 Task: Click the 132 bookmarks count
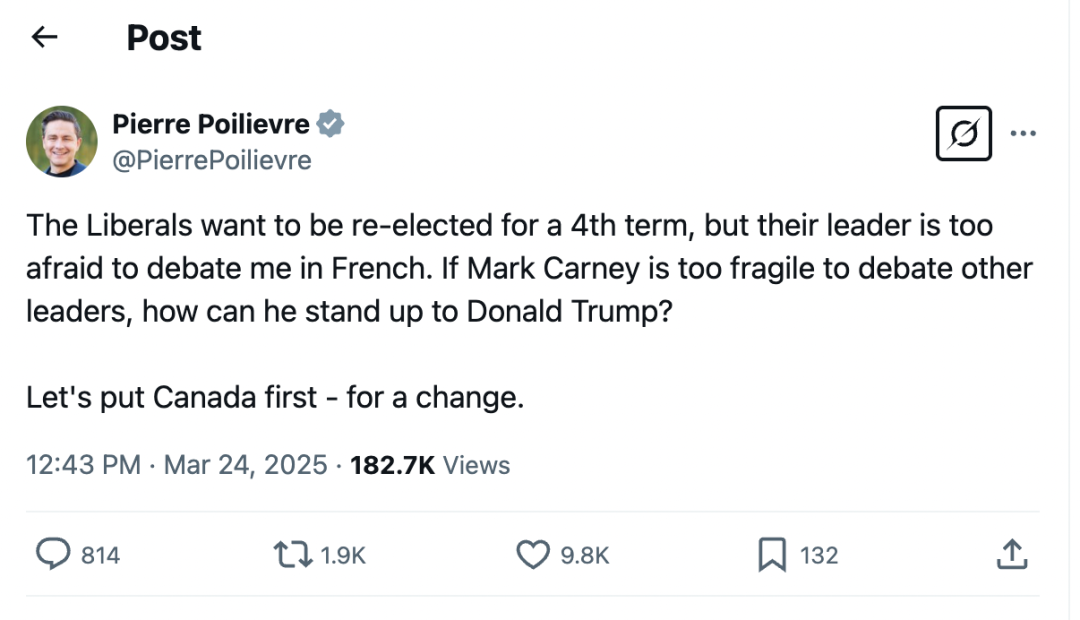point(819,555)
